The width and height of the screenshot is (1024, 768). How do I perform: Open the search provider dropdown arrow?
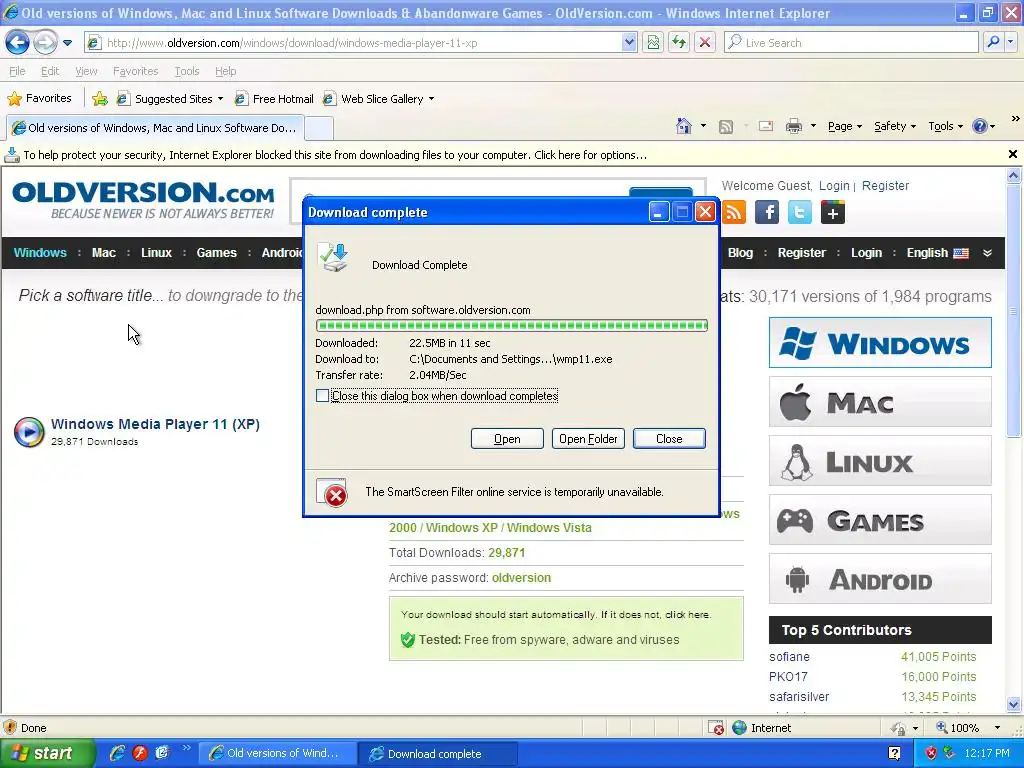pos(1011,42)
